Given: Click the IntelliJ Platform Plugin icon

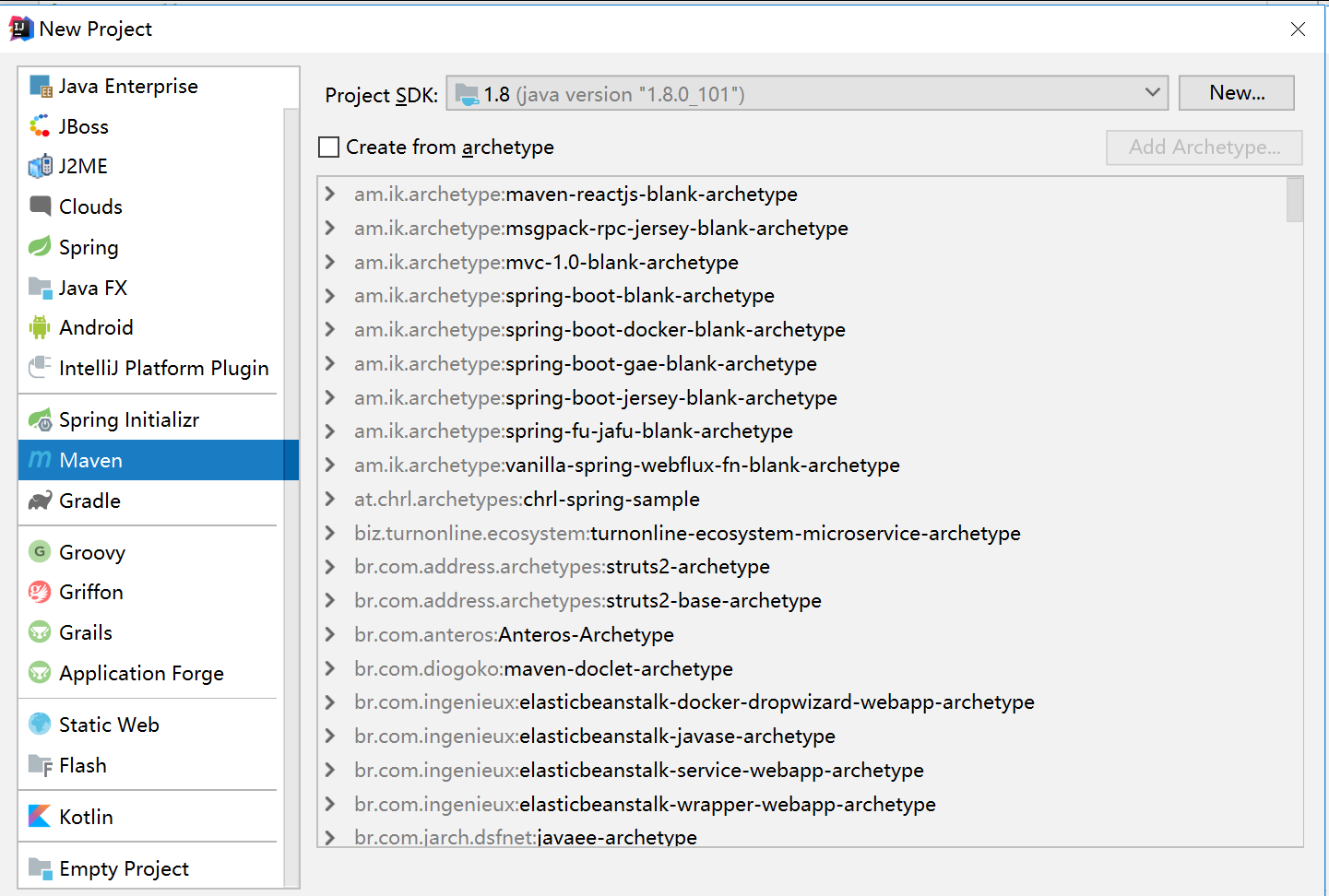Looking at the screenshot, I should pos(41,368).
